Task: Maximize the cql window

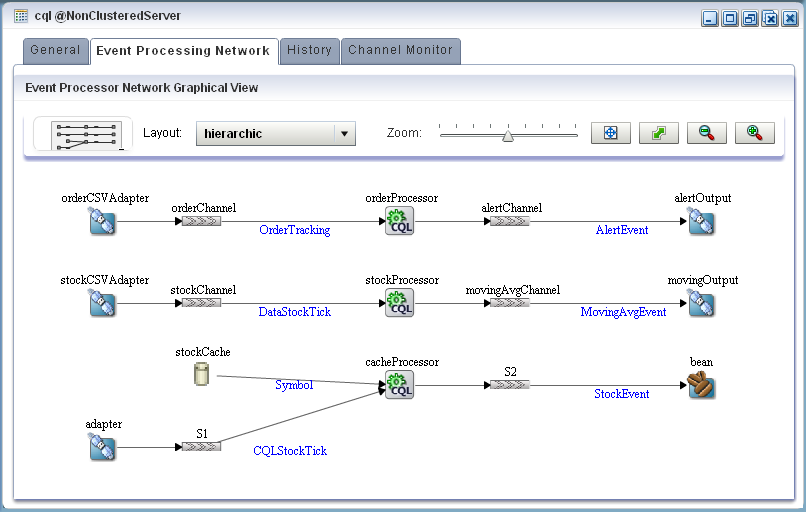Action: pos(730,19)
